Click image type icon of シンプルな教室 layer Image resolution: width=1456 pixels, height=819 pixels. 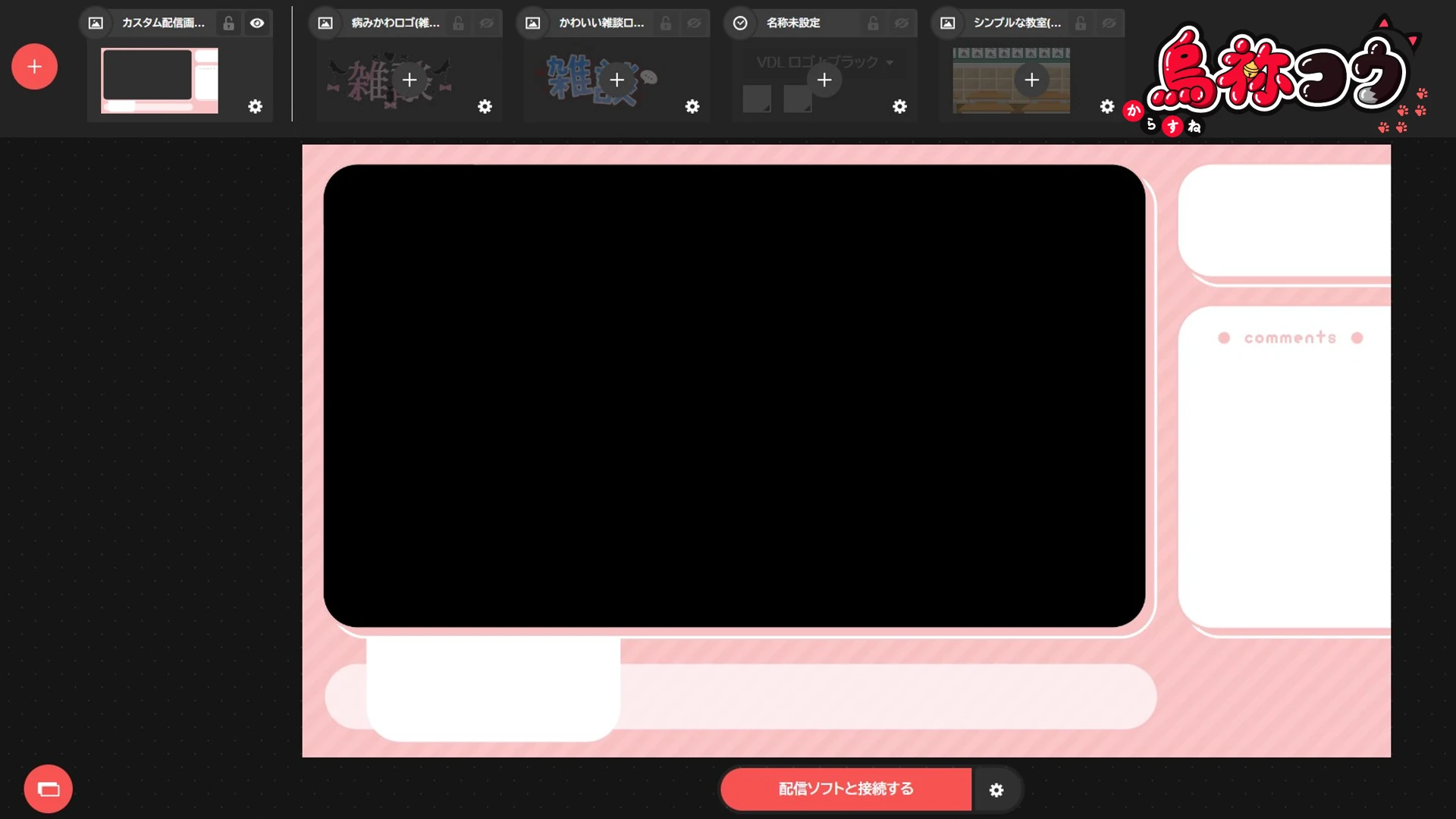coord(948,23)
